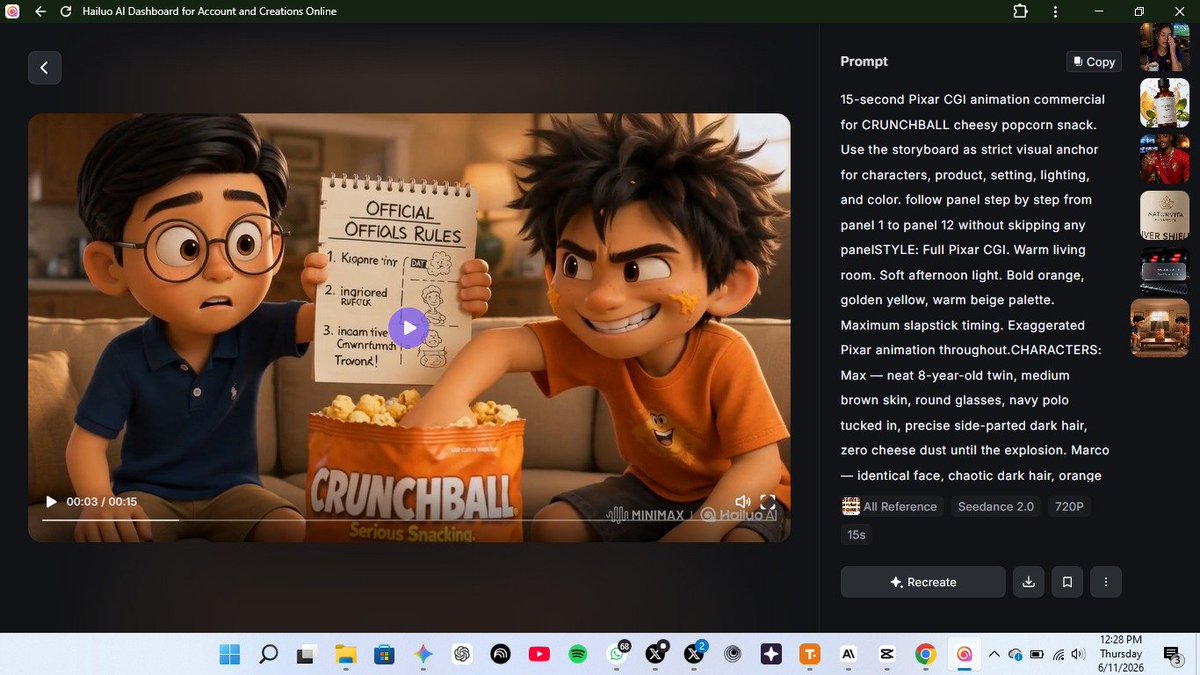
Task: Open the woman portrait thumbnail in sidebar
Action: pyautogui.click(x=1164, y=47)
